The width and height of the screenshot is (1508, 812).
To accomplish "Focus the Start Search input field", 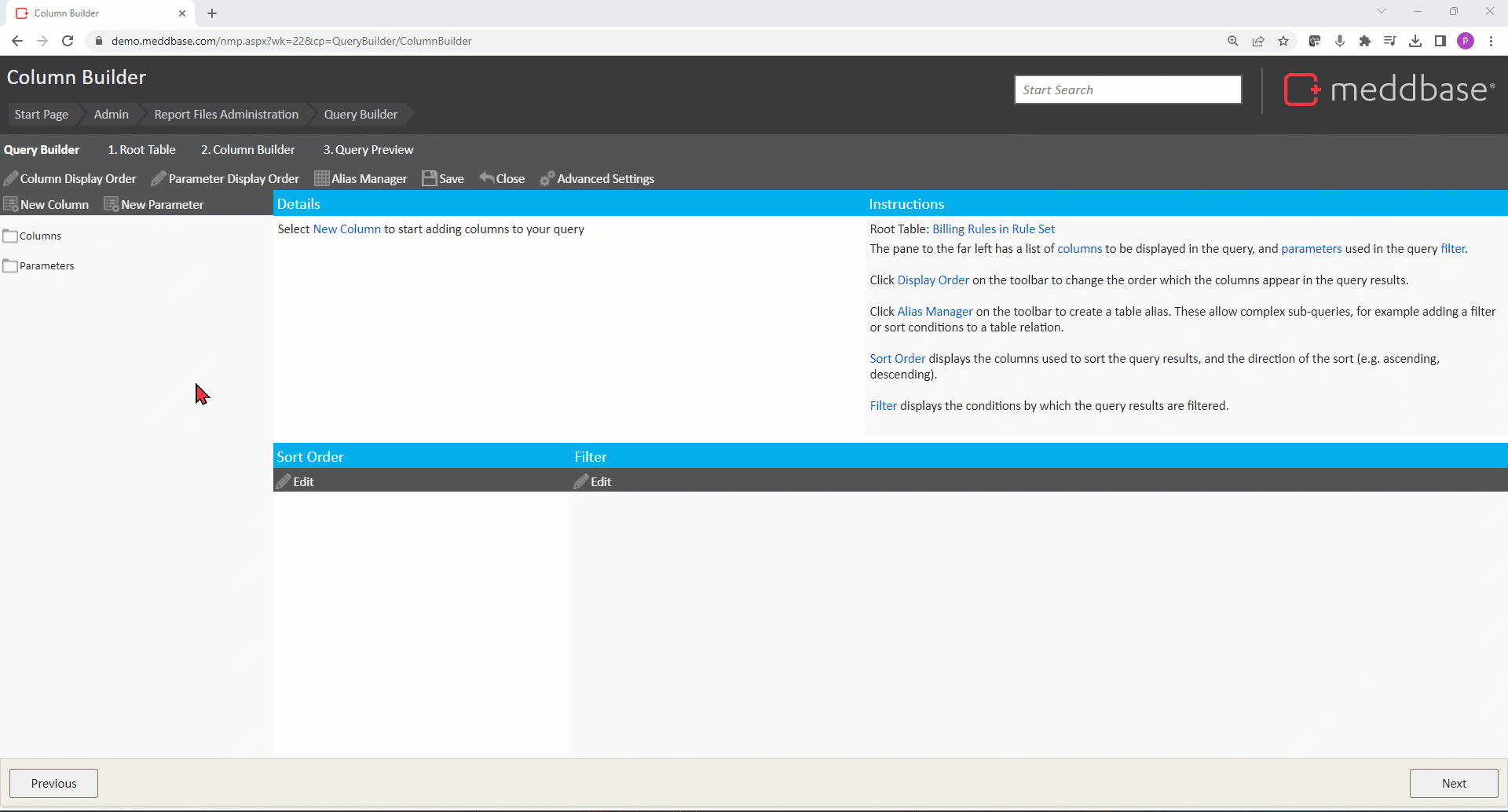I will coord(1127,90).
